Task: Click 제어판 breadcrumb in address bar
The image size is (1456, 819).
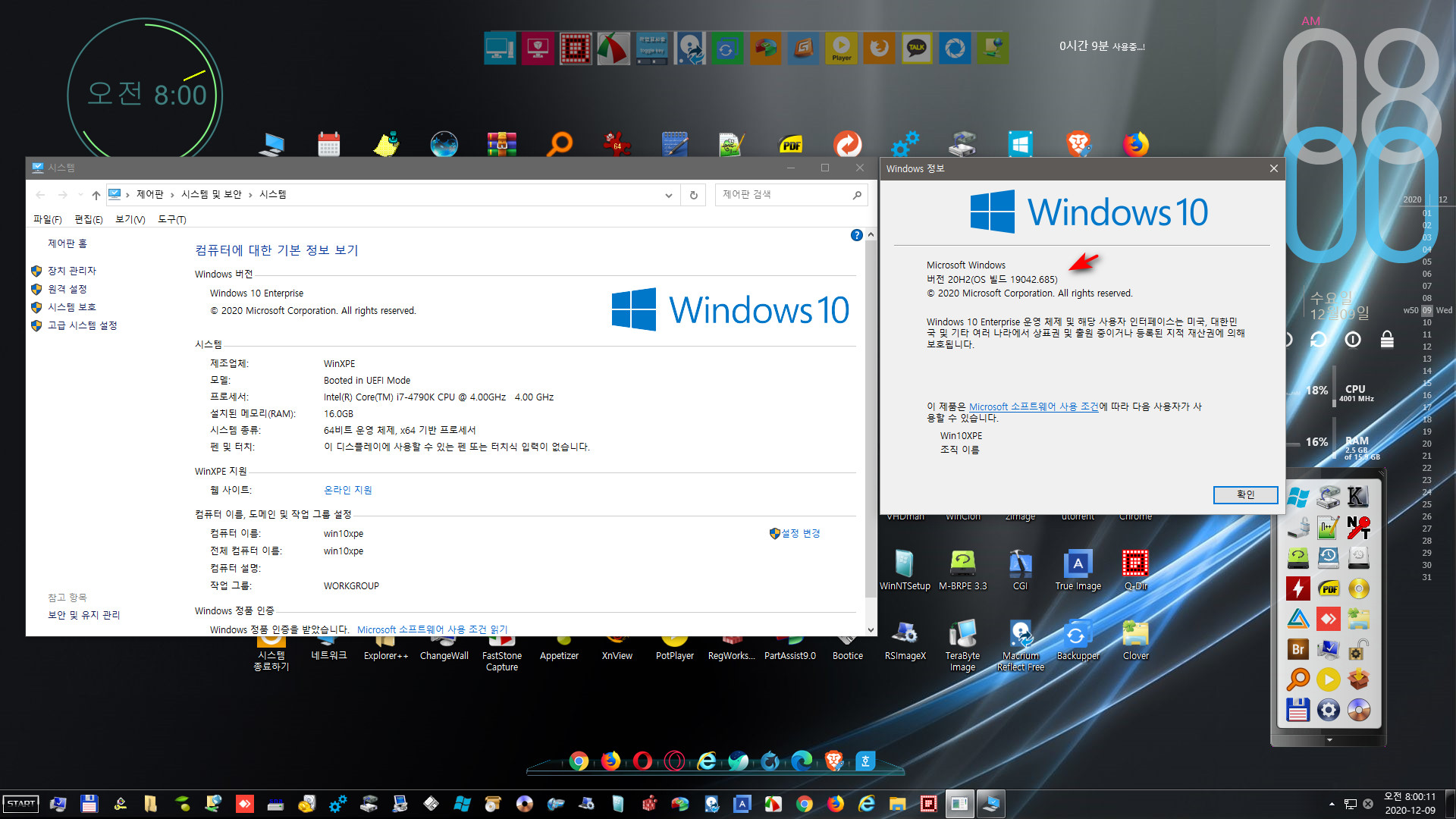Action: (x=150, y=195)
